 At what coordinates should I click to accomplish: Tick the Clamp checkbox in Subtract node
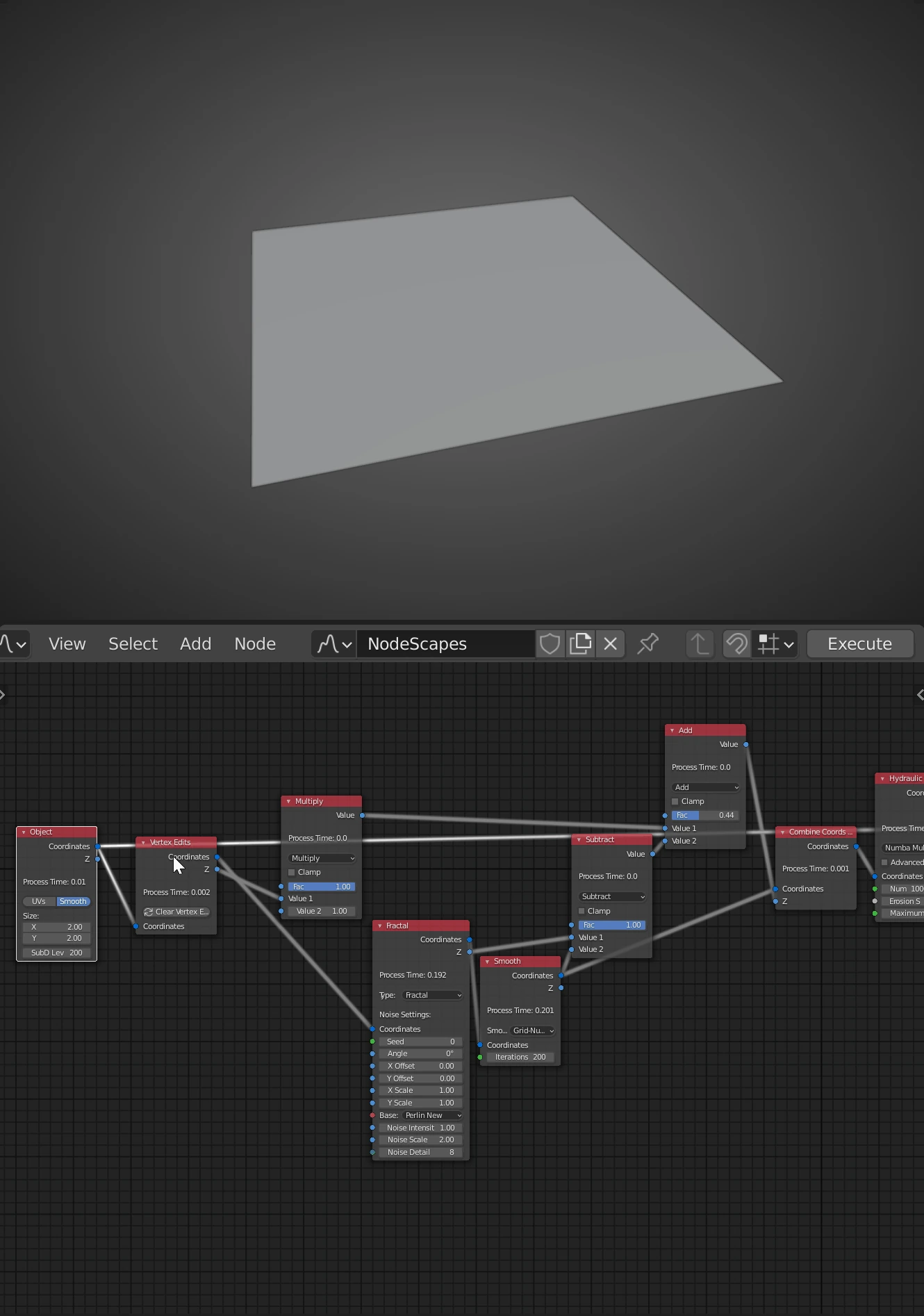[x=582, y=911]
